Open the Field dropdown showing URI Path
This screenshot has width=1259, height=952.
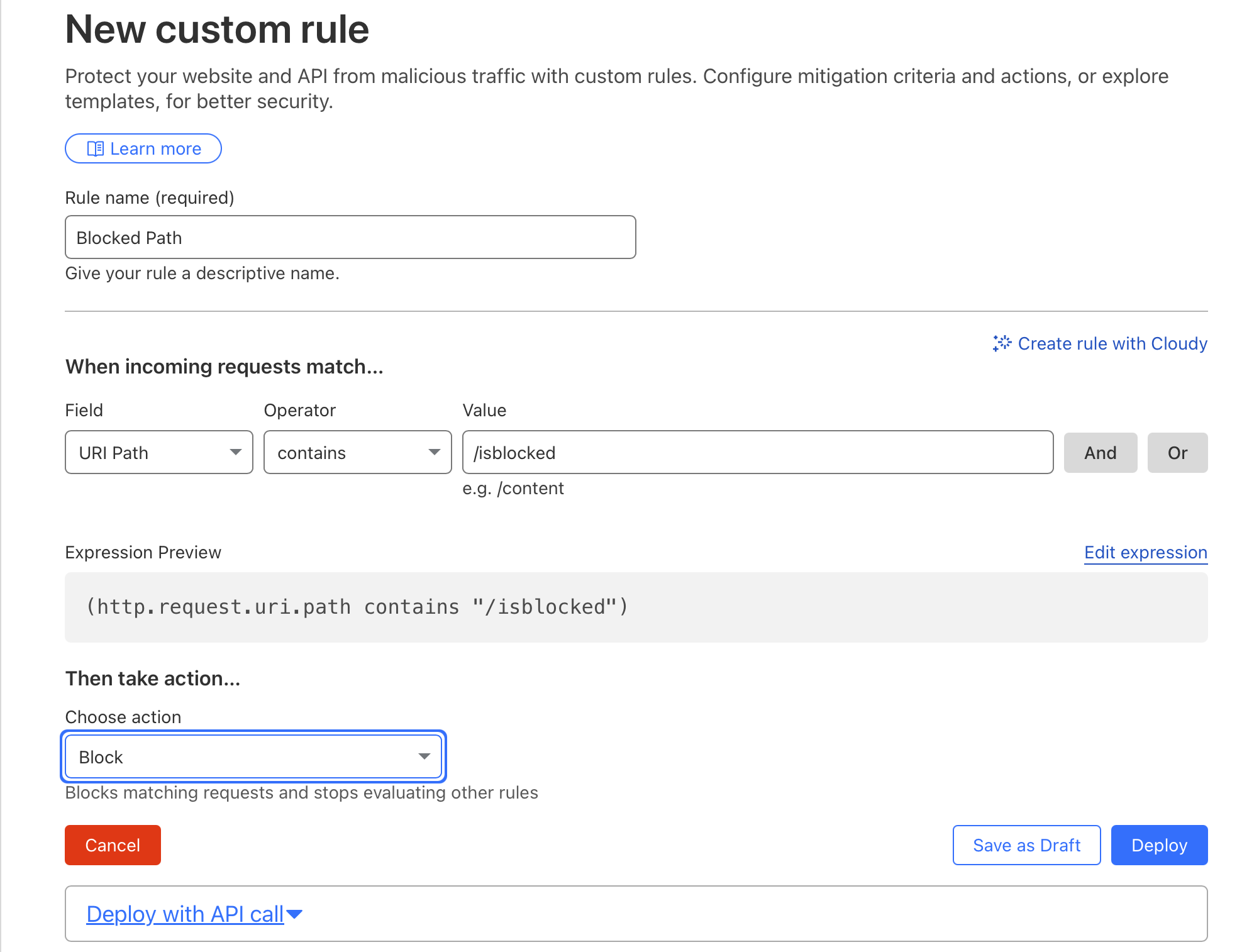(159, 452)
